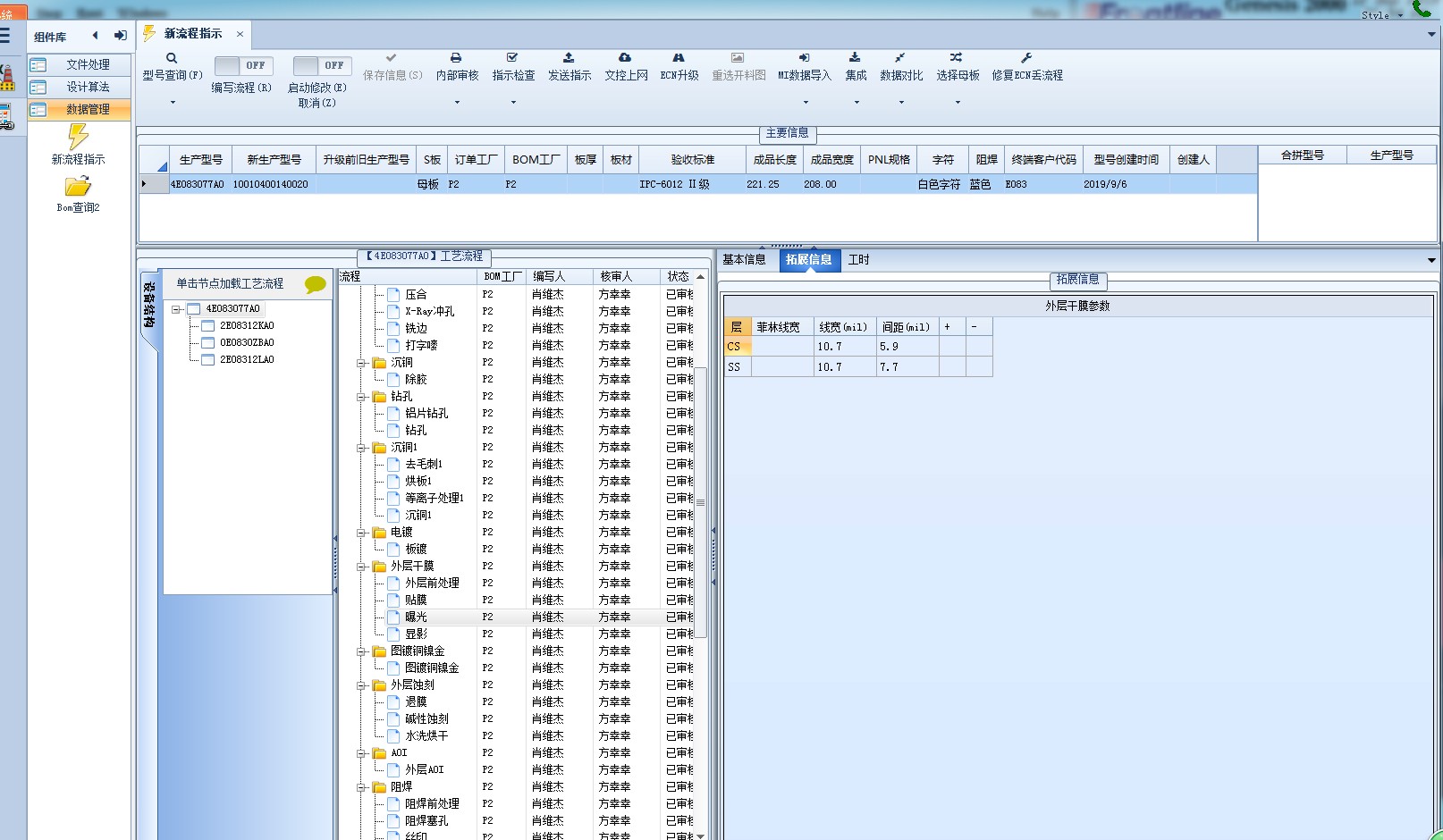Collapse the 外层蚀刻 folder
The image size is (1443, 840).
tap(361, 685)
